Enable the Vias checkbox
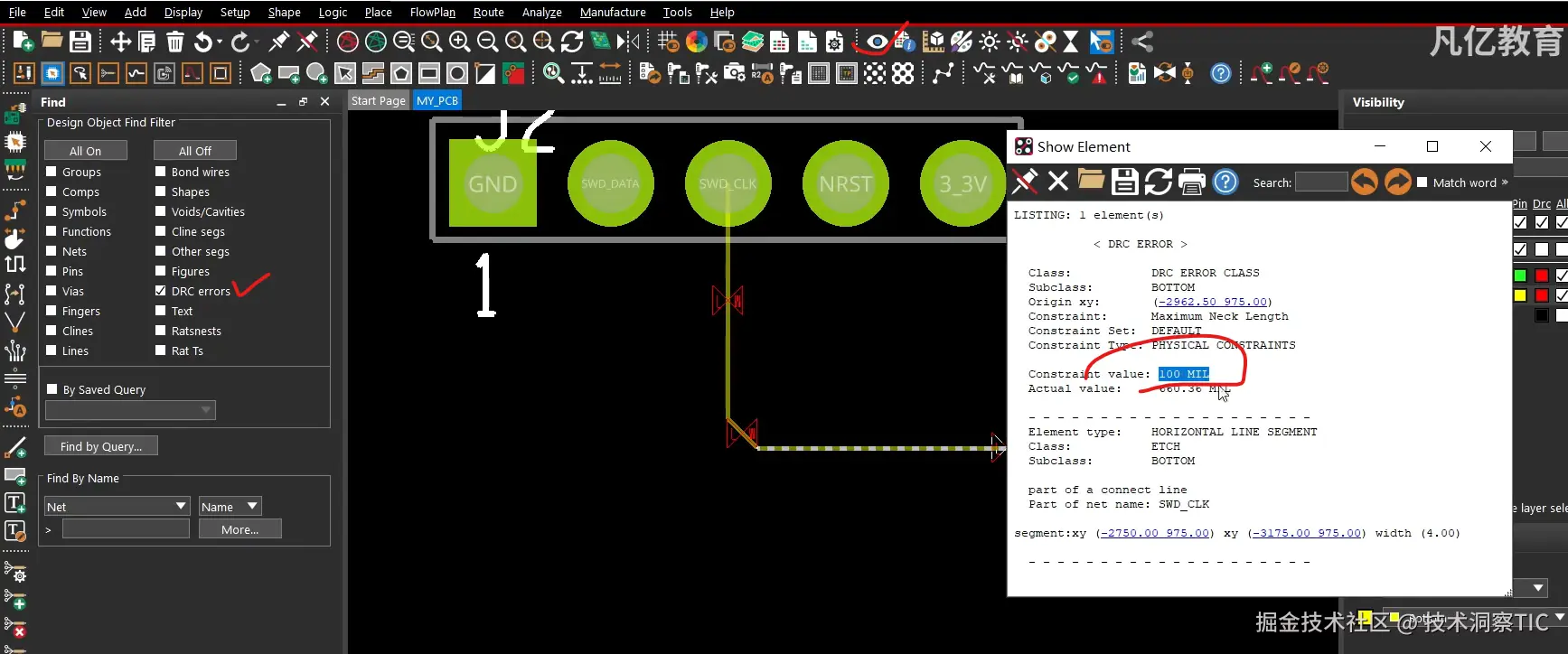Screen dimensions: 1568x654 point(52,291)
